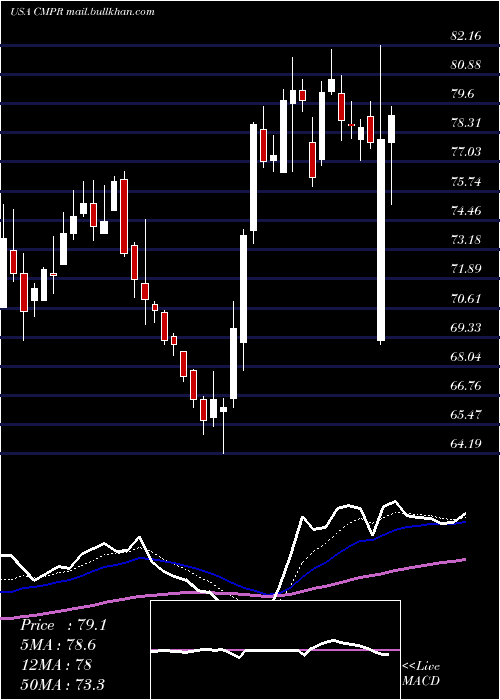Click the 68.04 price axis label
The height and width of the screenshot is (700, 500).
[466, 356]
